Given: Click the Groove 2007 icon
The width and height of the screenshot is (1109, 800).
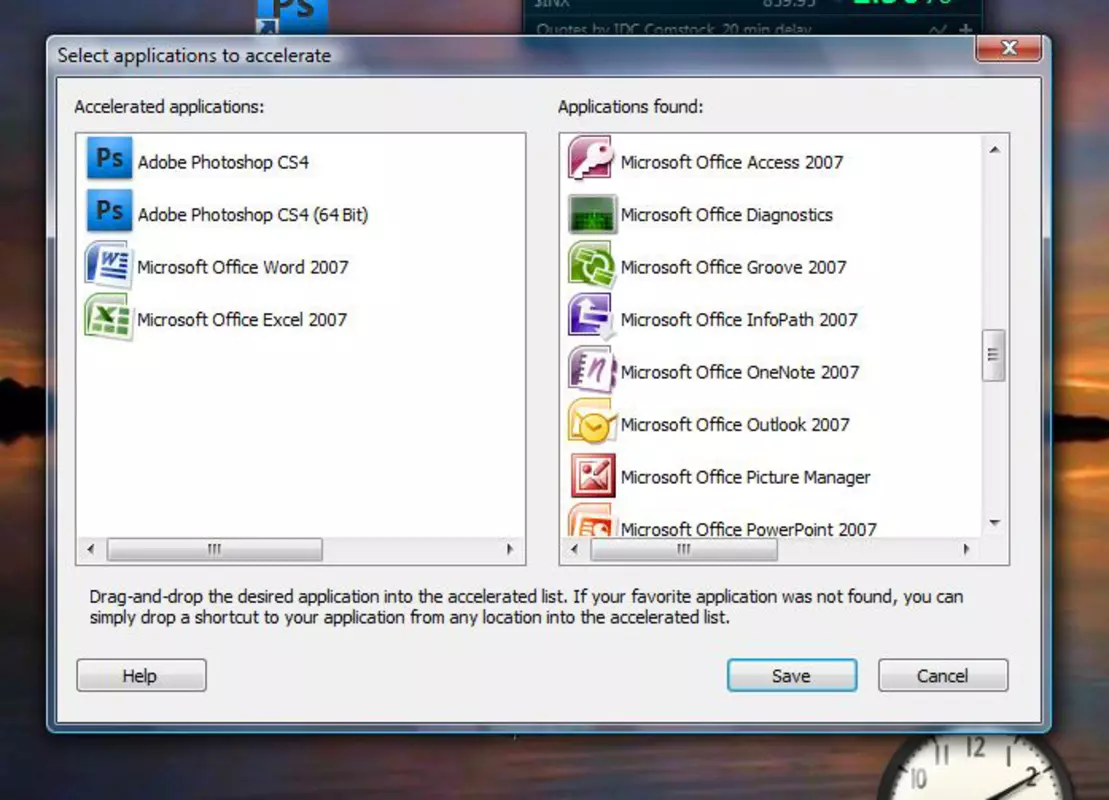Looking at the screenshot, I should point(591,265).
